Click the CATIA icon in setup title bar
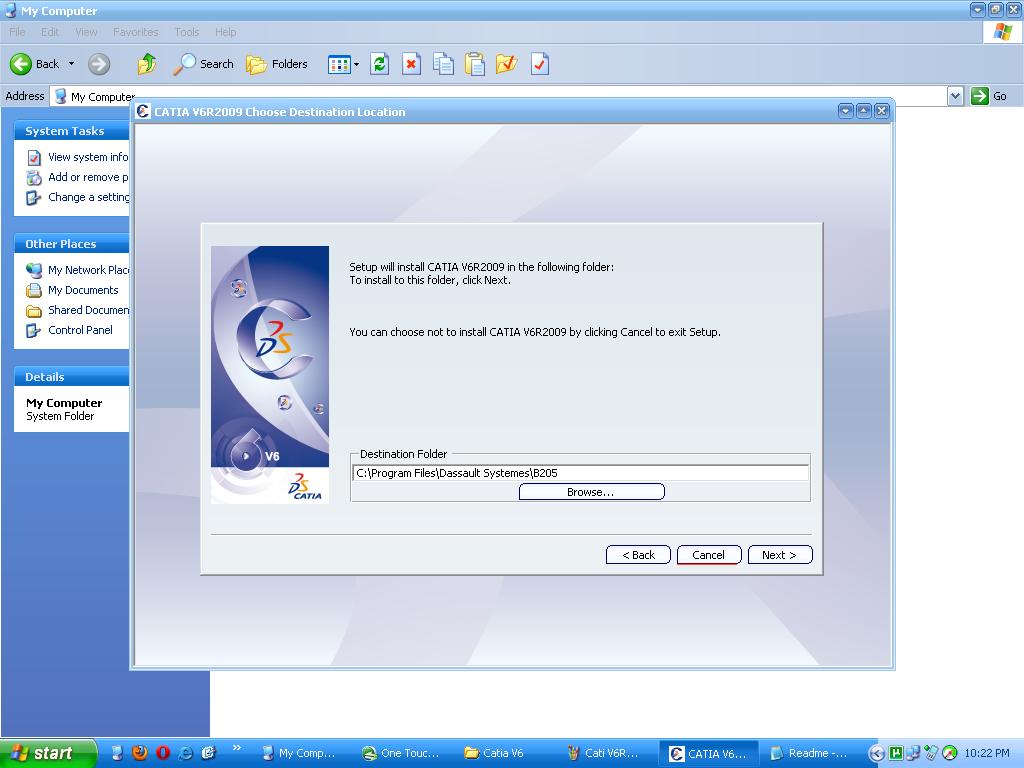The height and width of the screenshot is (768, 1024). click(143, 112)
